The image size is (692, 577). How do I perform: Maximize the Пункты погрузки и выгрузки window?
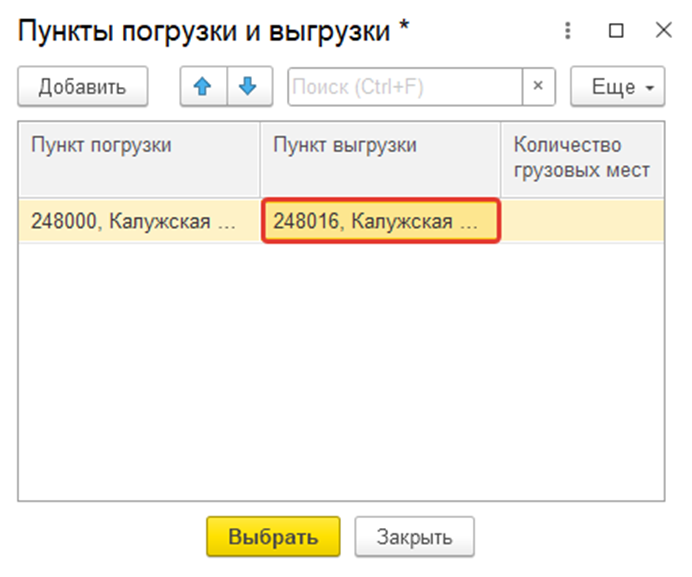point(616,30)
